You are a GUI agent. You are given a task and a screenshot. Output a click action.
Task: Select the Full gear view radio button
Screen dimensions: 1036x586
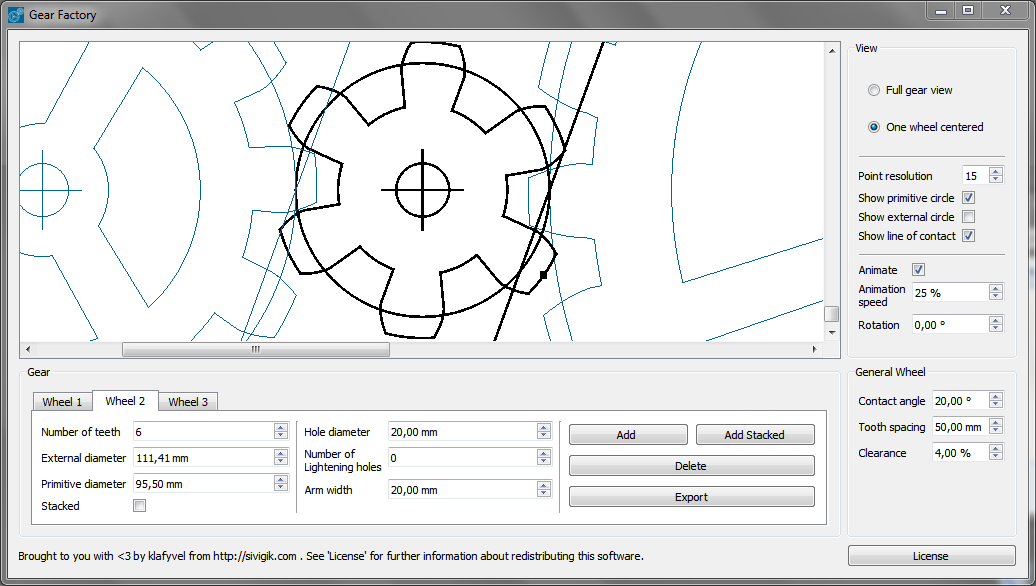(873, 90)
